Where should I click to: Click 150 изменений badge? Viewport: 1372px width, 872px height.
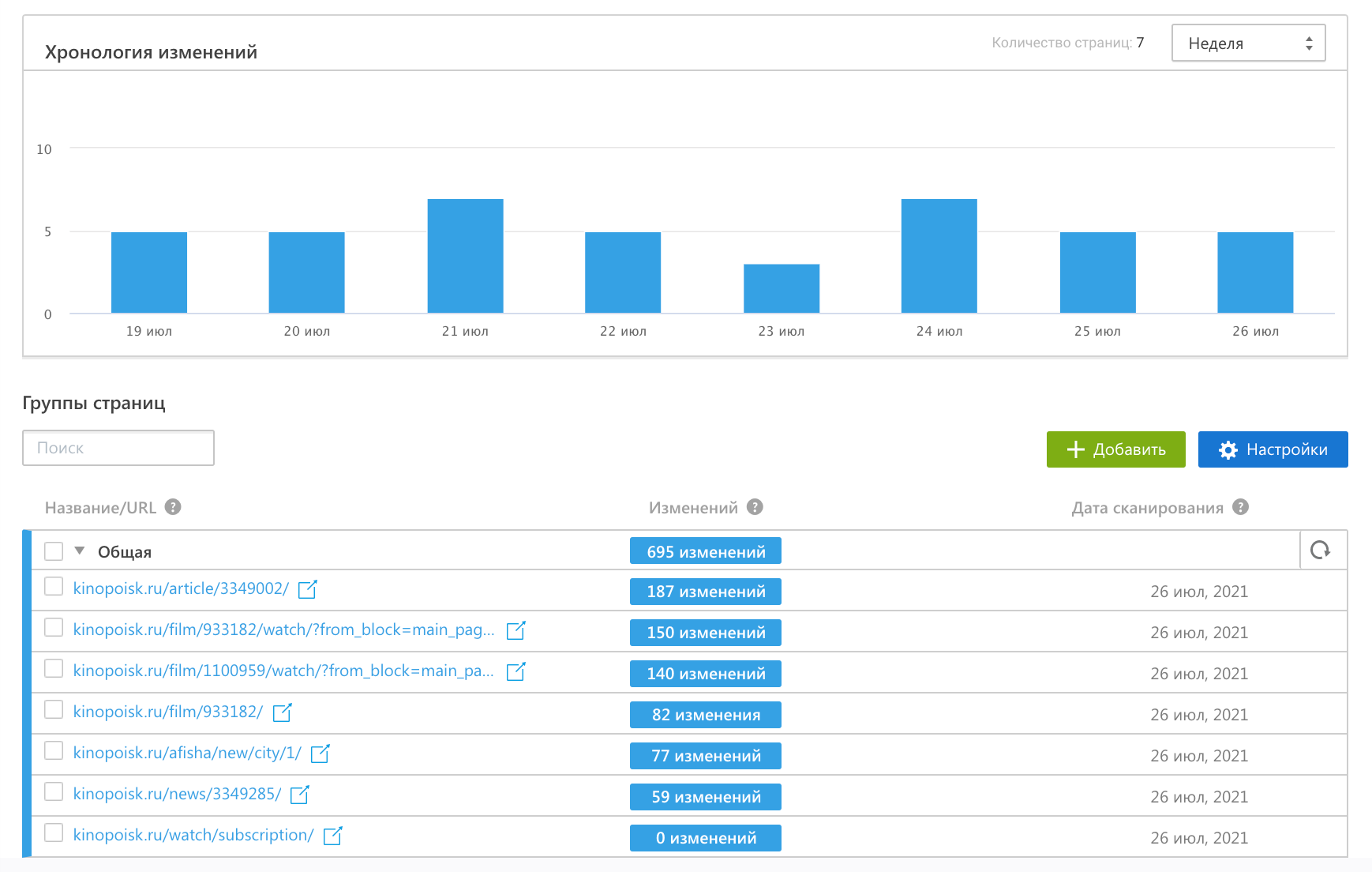tap(706, 633)
